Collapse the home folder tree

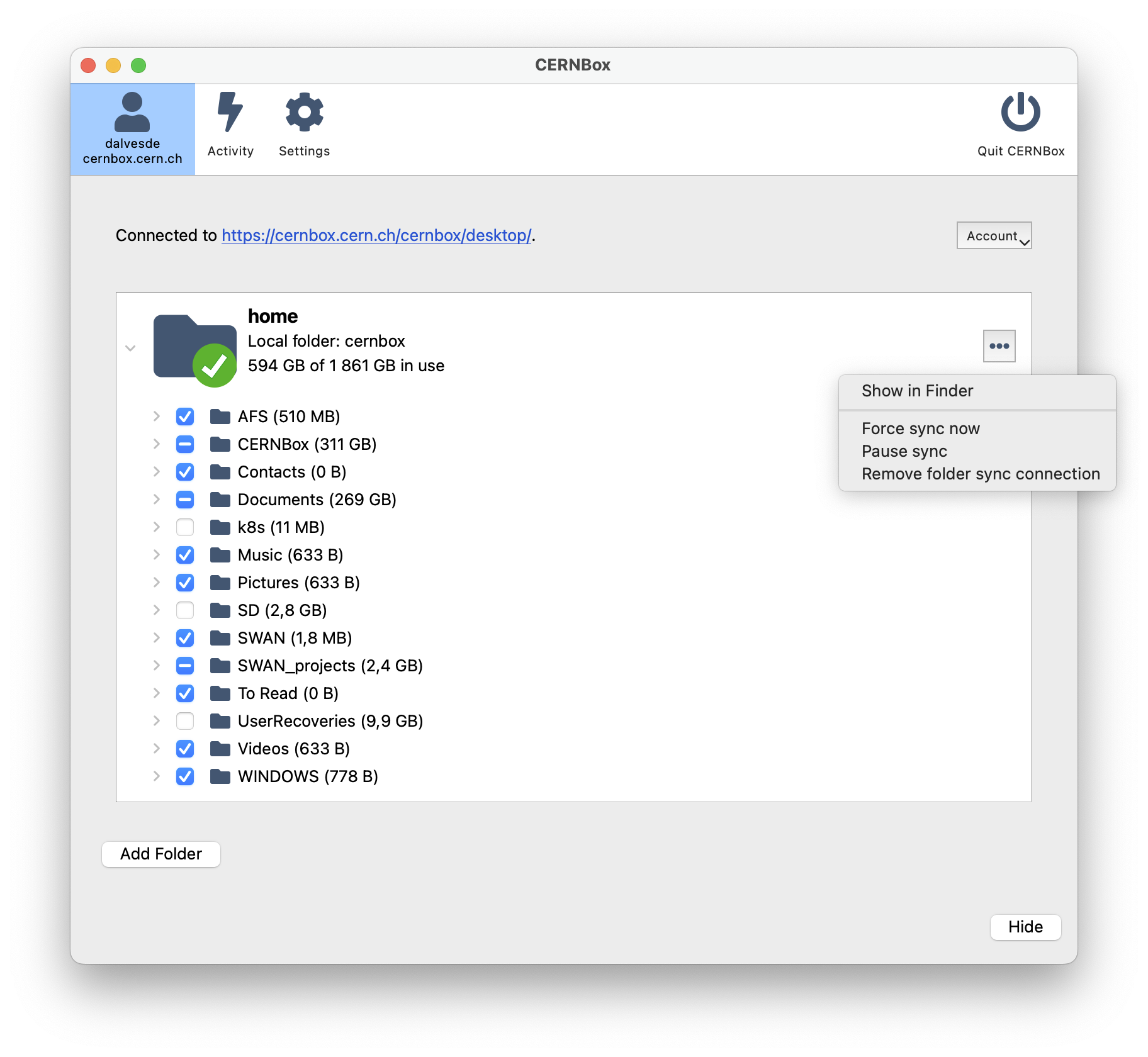click(130, 348)
